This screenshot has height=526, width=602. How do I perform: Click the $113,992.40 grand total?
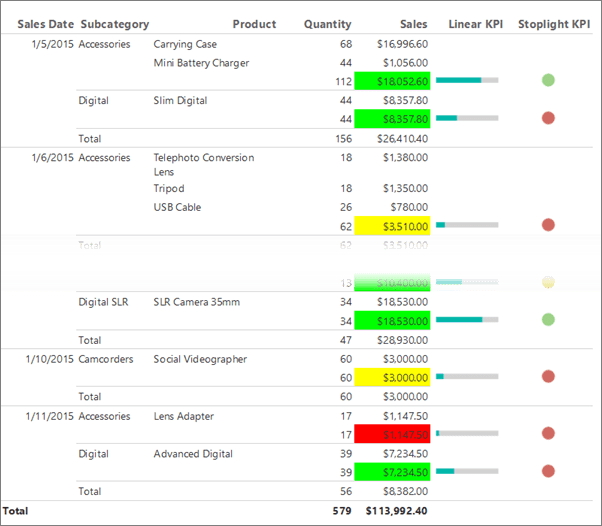coord(397,511)
